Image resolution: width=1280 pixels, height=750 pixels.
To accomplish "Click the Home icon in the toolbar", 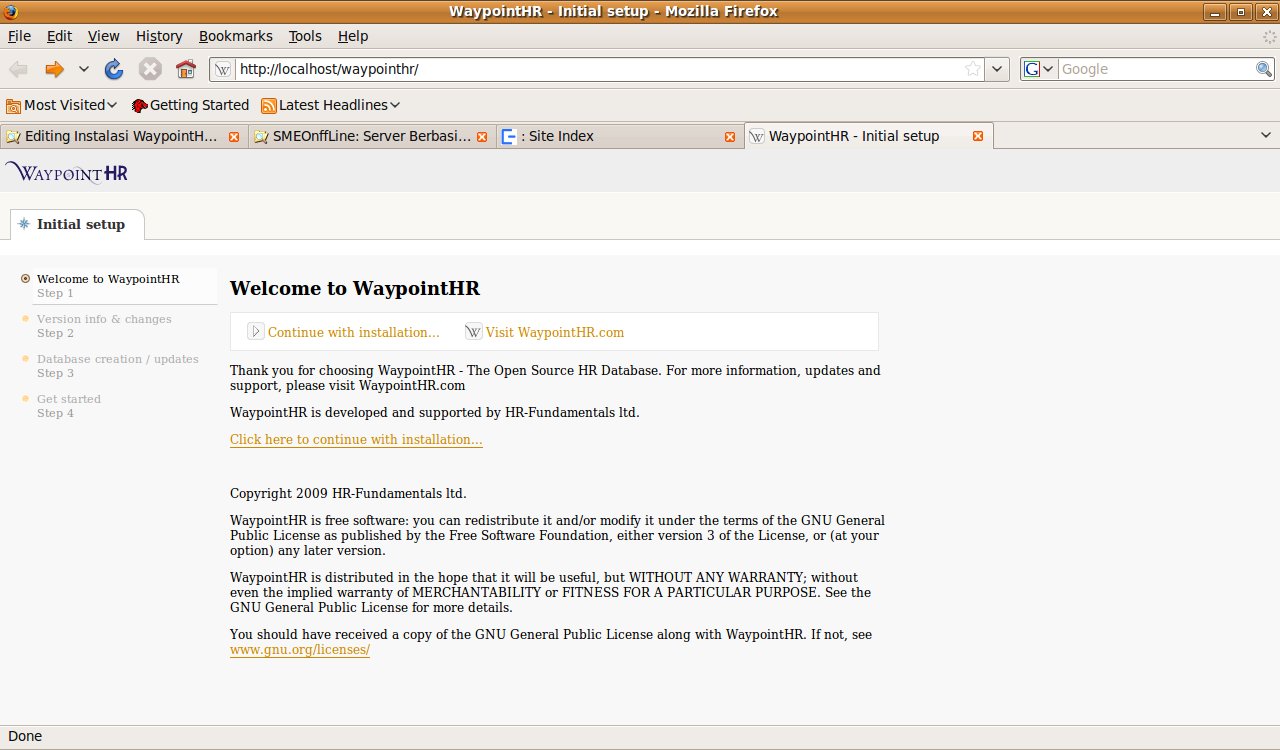I will pos(185,69).
